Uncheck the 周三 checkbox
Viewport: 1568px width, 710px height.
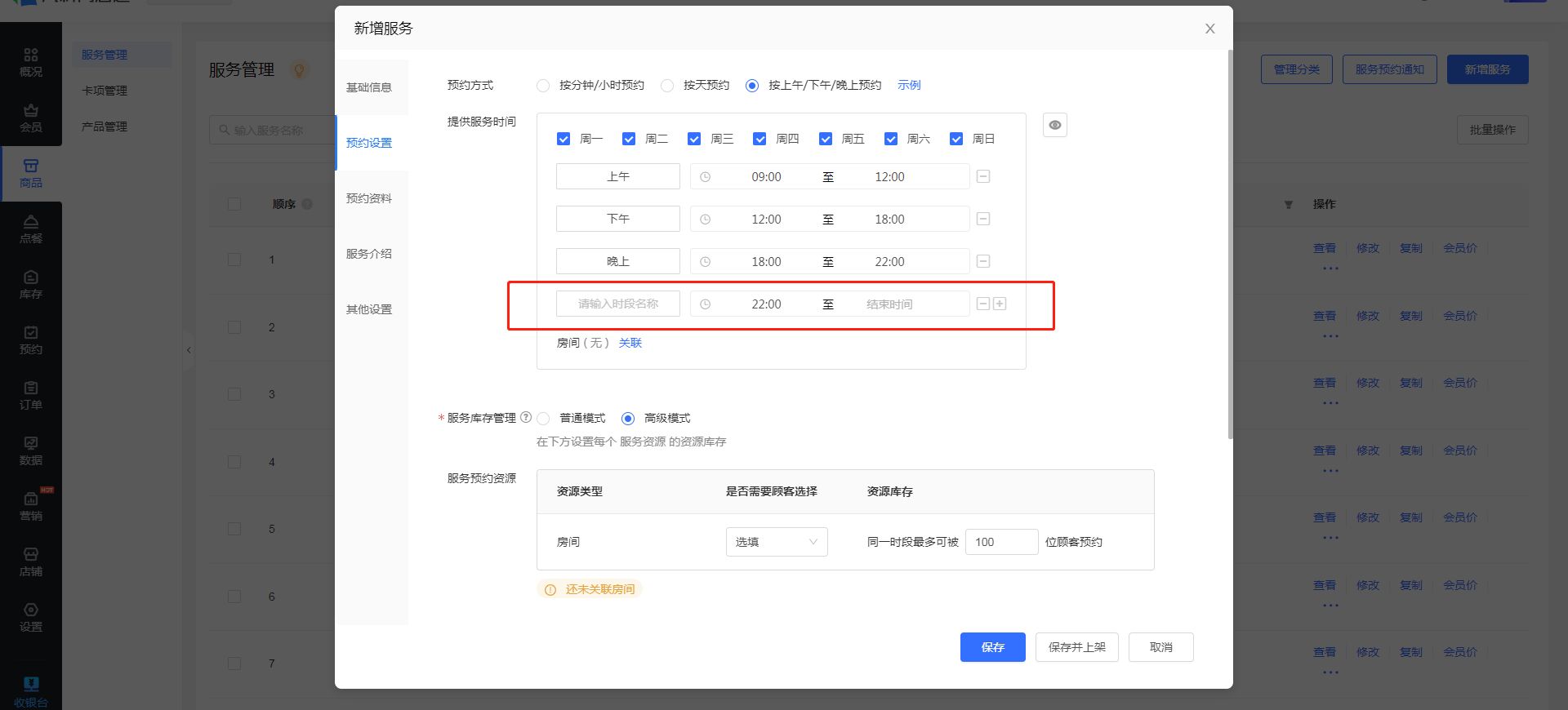pyautogui.click(x=694, y=139)
